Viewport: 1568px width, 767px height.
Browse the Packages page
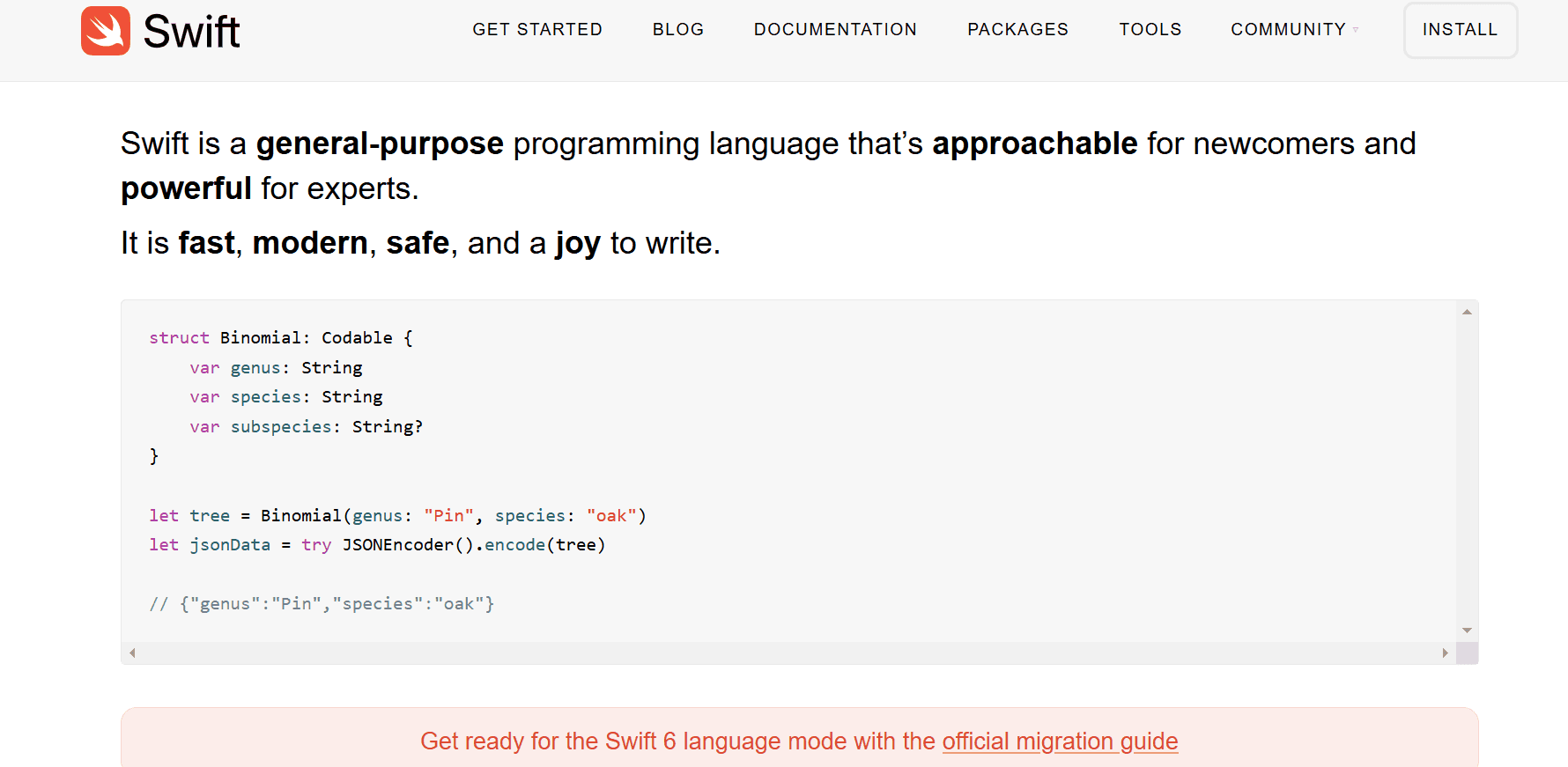coord(1017,29)
